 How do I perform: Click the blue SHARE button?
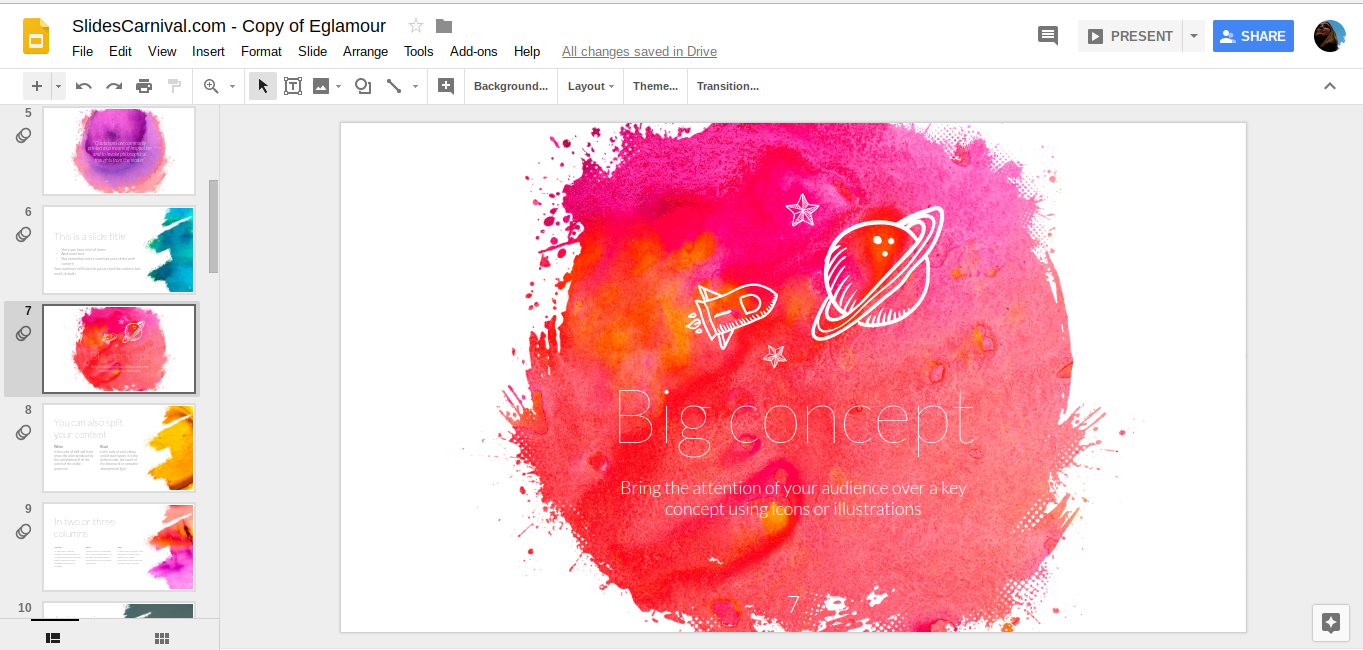(x=1253, y=36)
